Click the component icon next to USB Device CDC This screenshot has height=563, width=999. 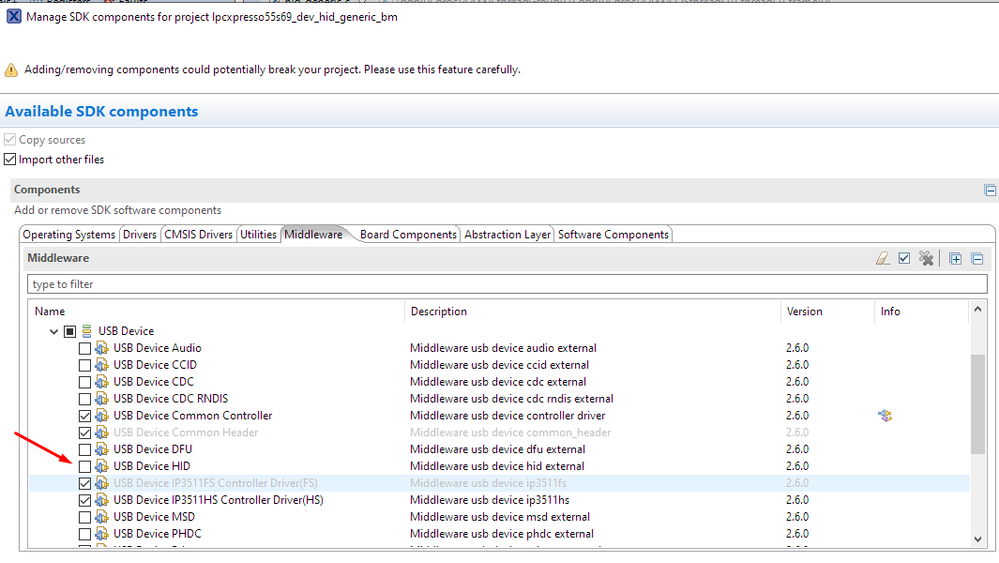[102, 381]
